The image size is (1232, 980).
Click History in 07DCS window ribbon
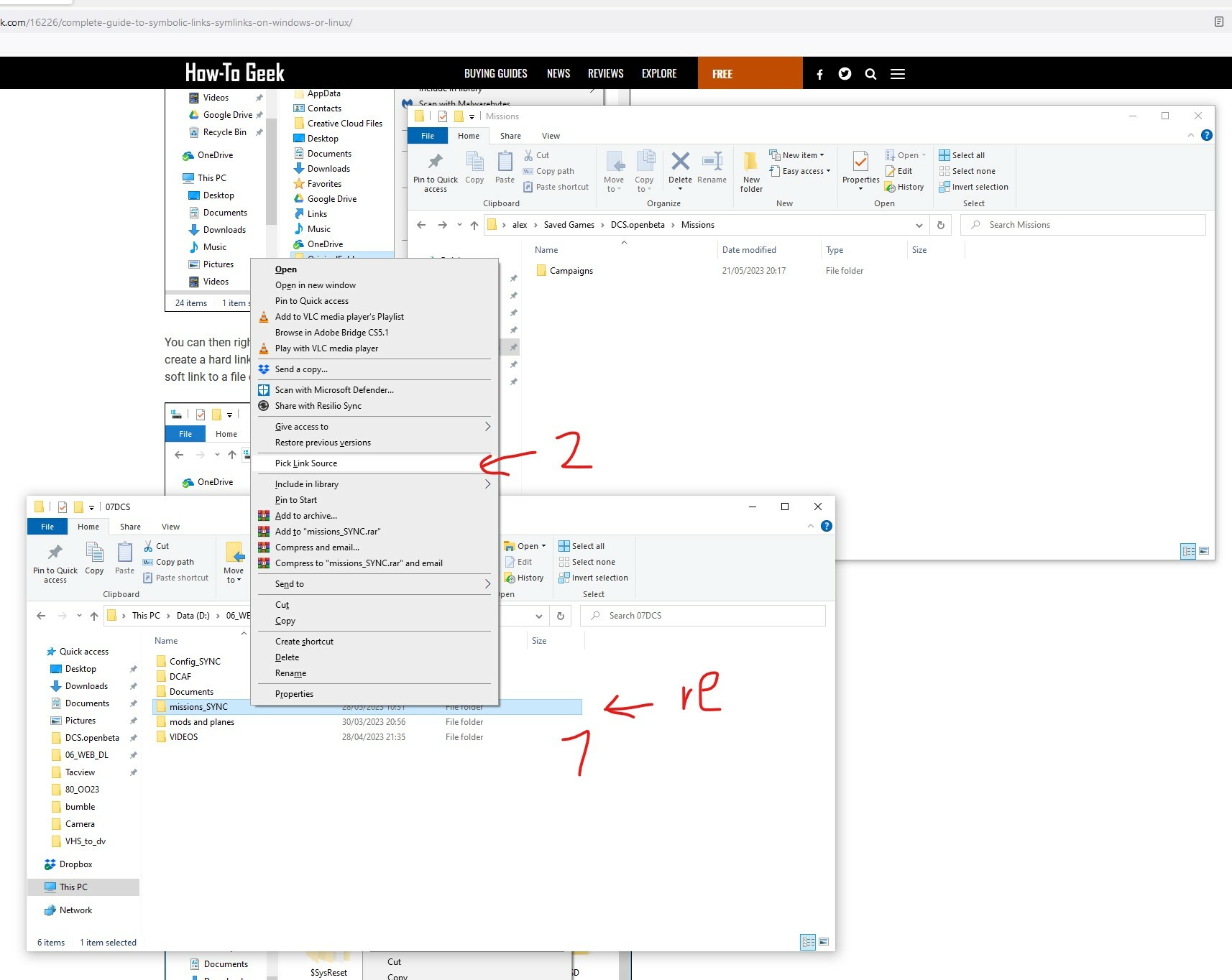click(524, 578)
